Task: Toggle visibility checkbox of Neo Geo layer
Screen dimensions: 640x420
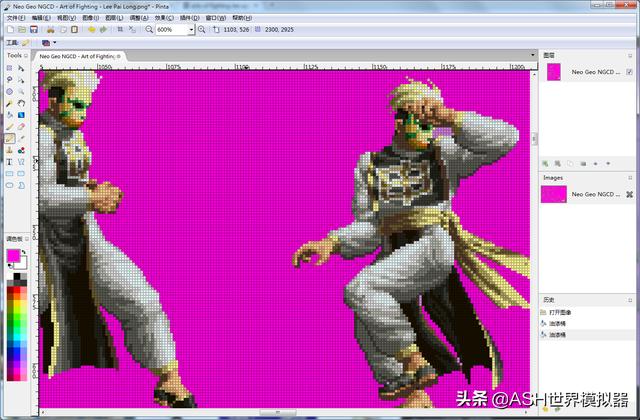Action: point(628,72)
